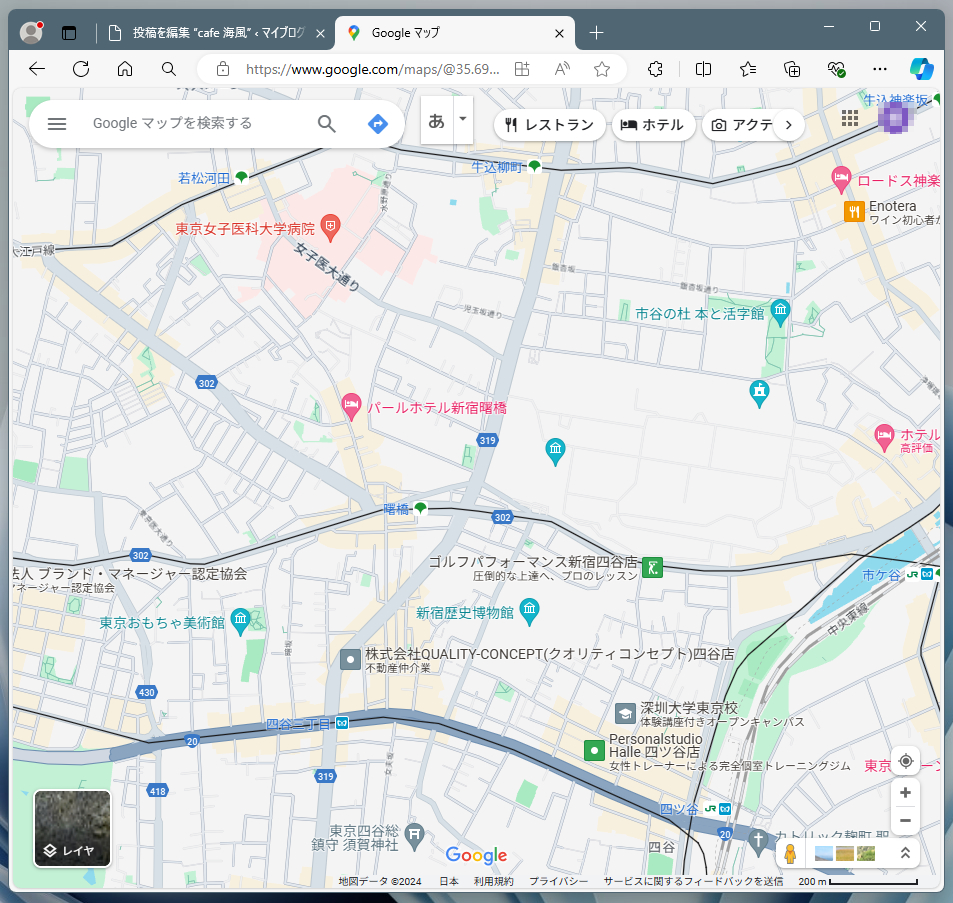Click the browser toolbar search icon
953x903 pixels.
pos(169,69)
